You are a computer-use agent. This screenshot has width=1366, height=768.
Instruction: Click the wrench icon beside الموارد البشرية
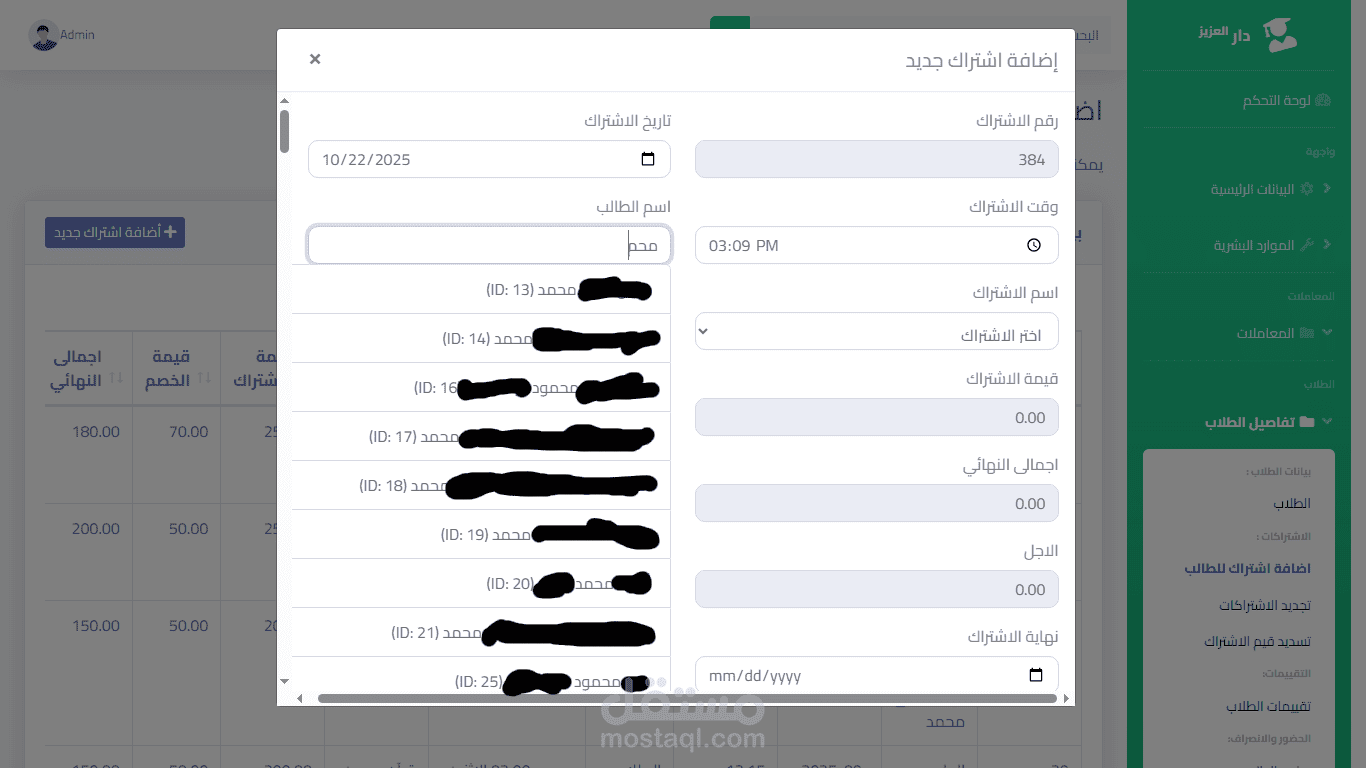(1306, 245)
